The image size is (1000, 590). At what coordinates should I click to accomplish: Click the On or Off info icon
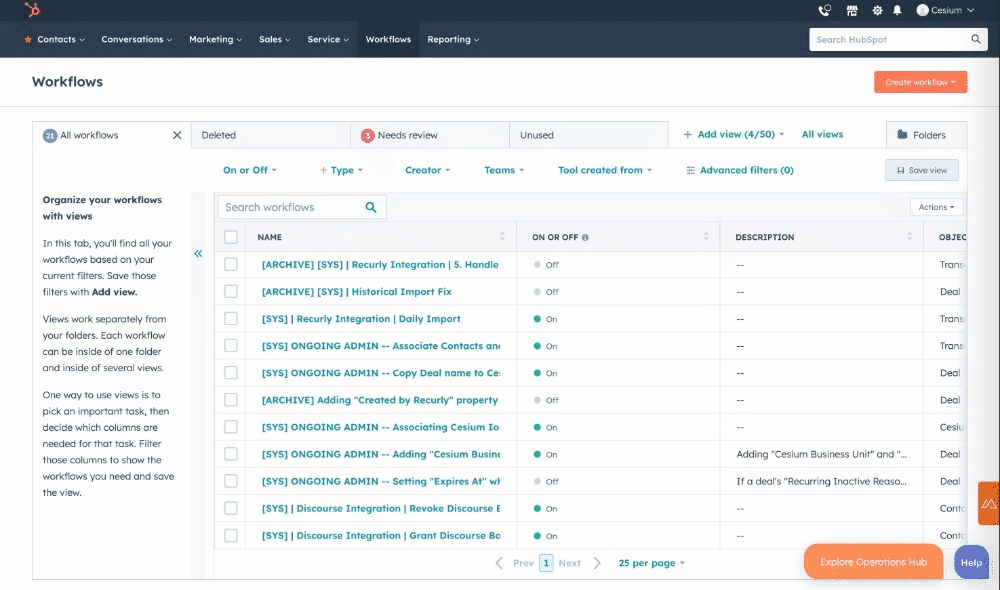coord(585,237)
